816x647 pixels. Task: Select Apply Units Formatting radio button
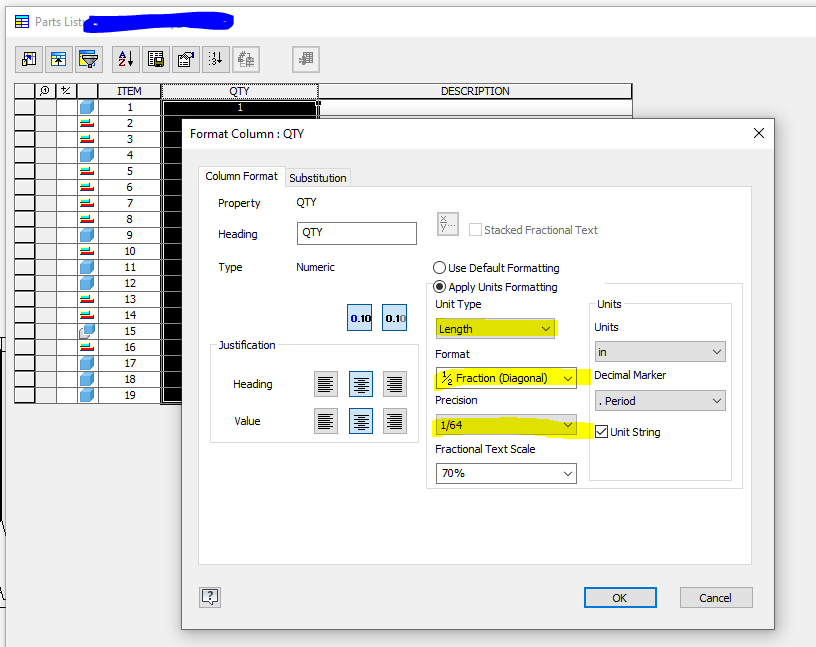pos(439,287)
